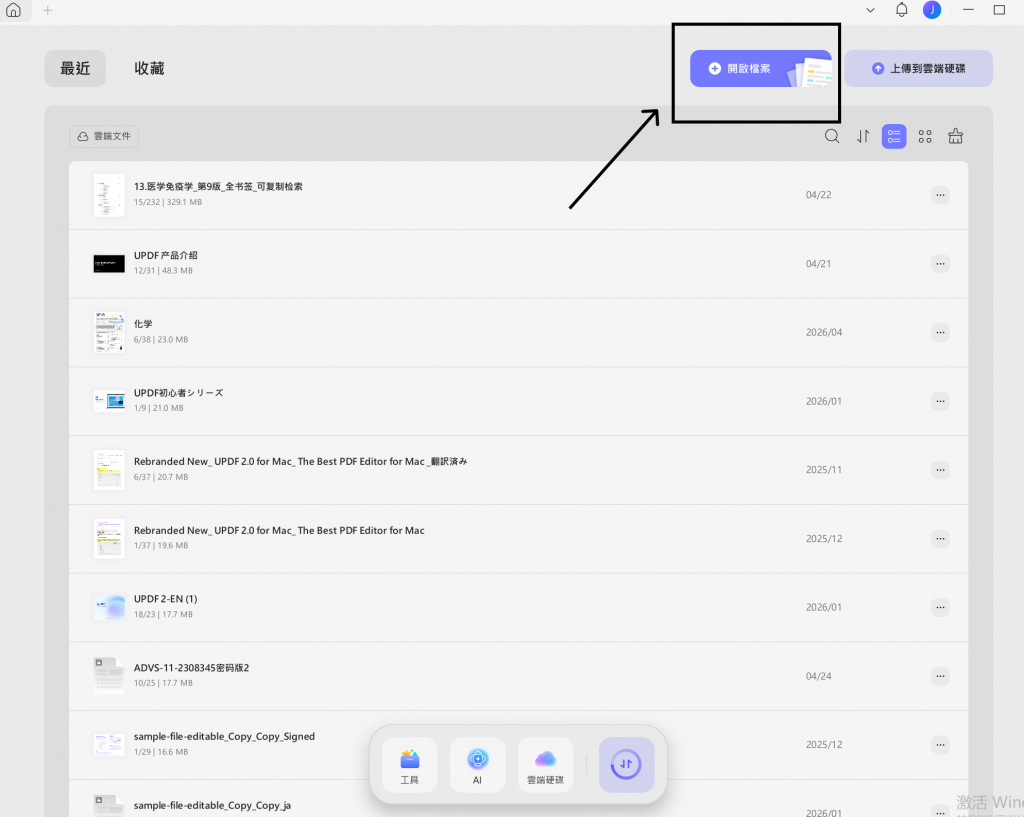Screen dimensions: 1024x817
Task: Click 上傳到雲端硬碟 button
Action: [918, 69]
